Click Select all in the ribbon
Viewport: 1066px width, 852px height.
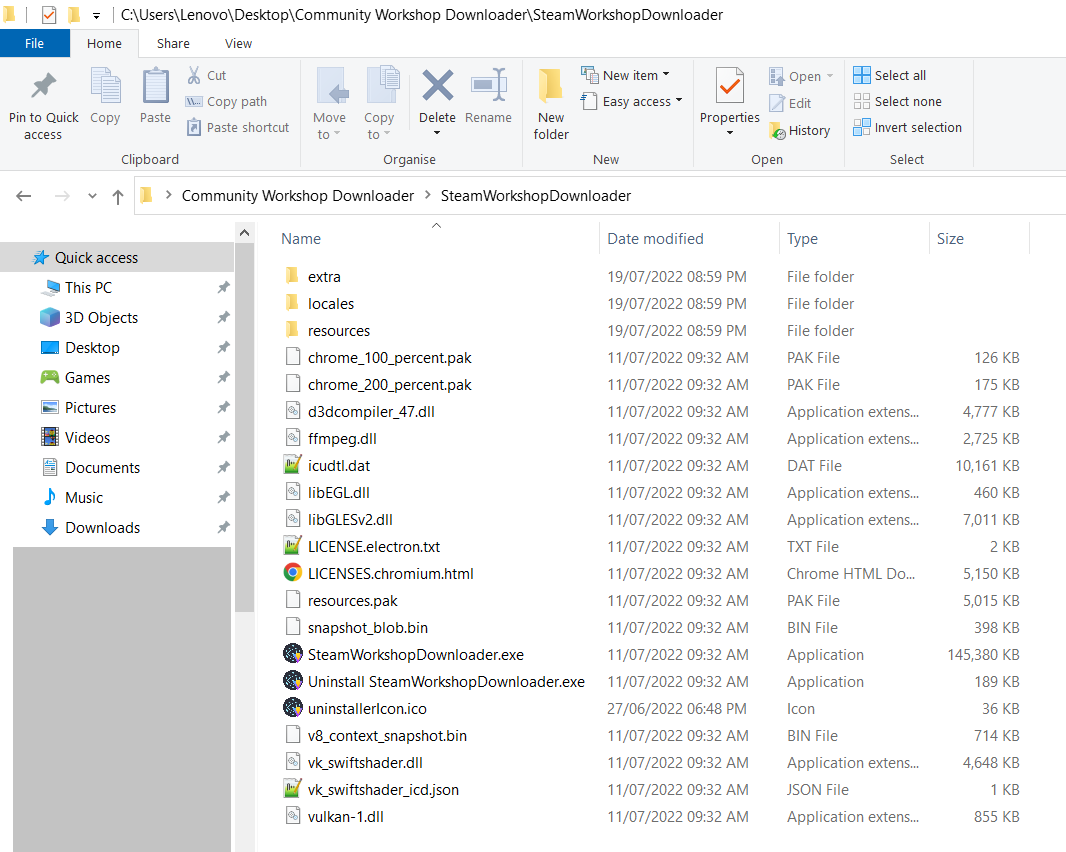coord(890,75)
